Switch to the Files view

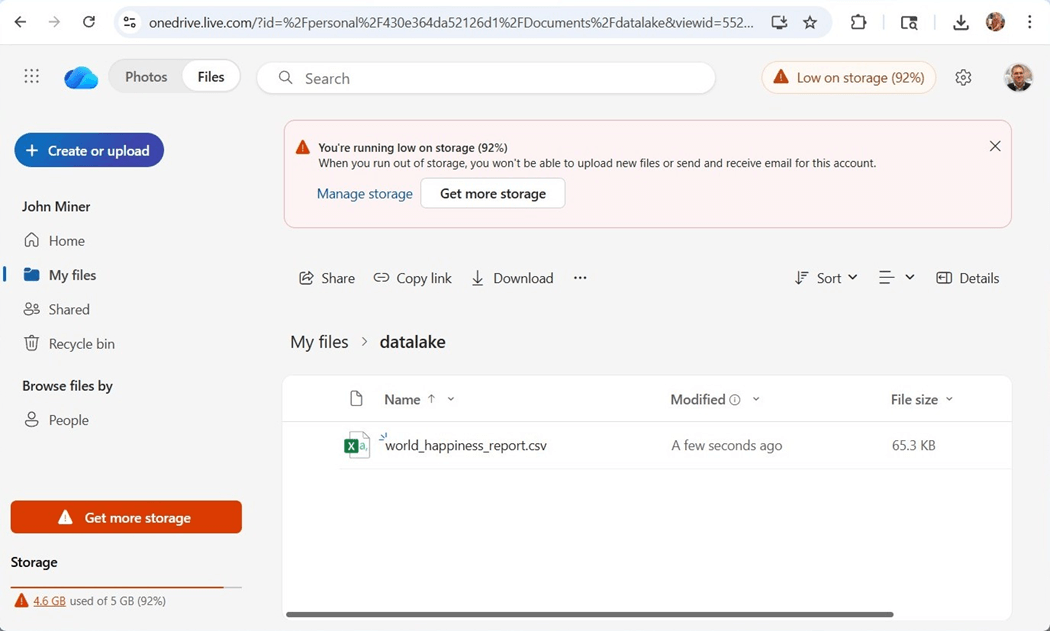[211, 77]
